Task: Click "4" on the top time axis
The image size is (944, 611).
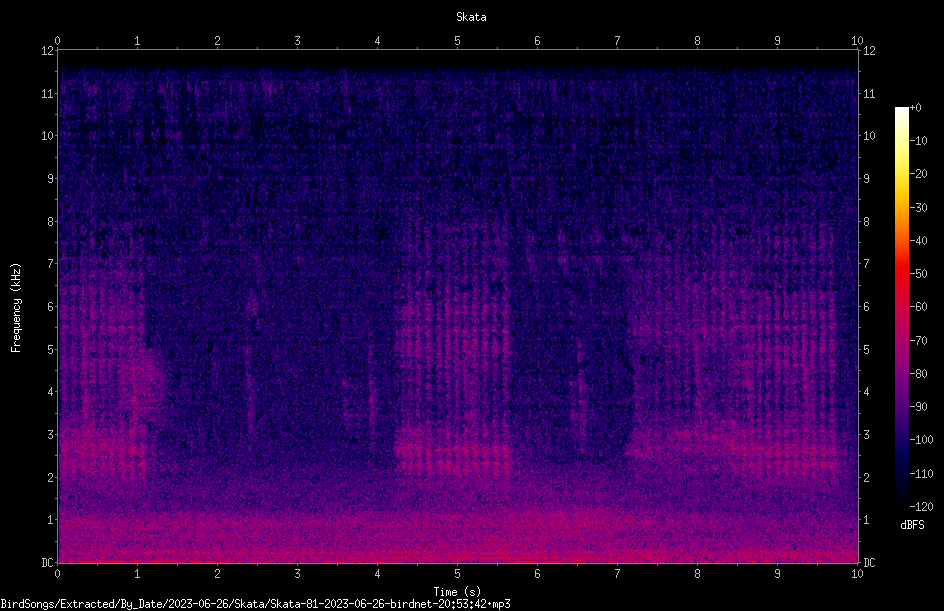Action: pos(377,41)
